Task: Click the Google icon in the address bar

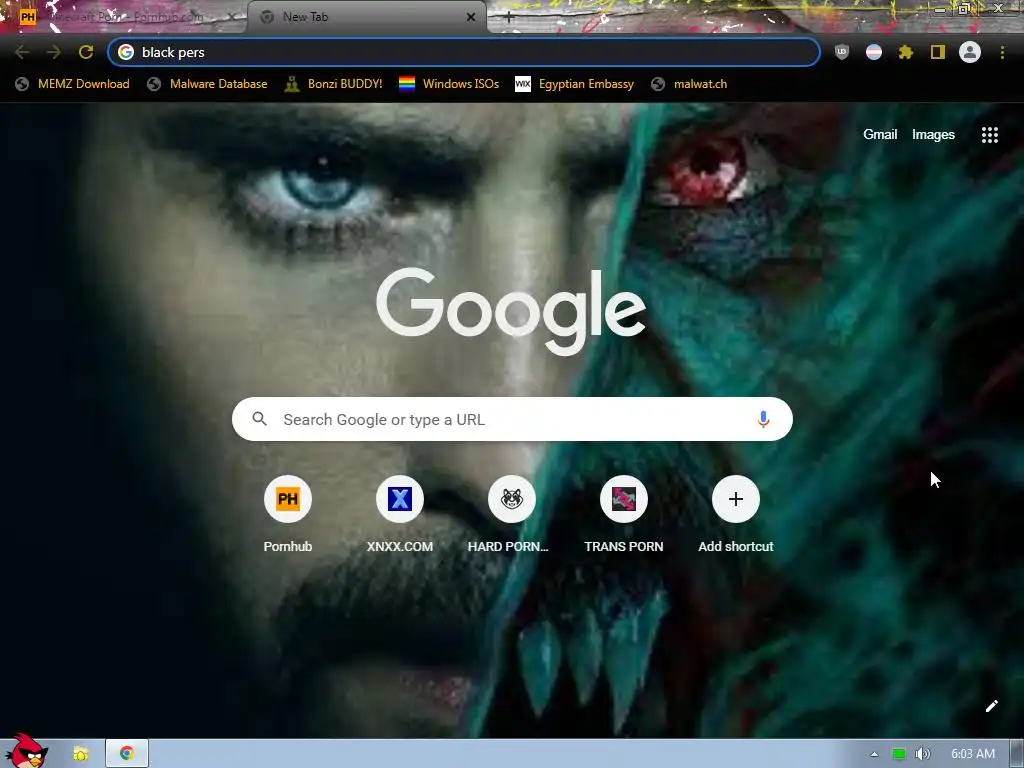Action: 126,52
